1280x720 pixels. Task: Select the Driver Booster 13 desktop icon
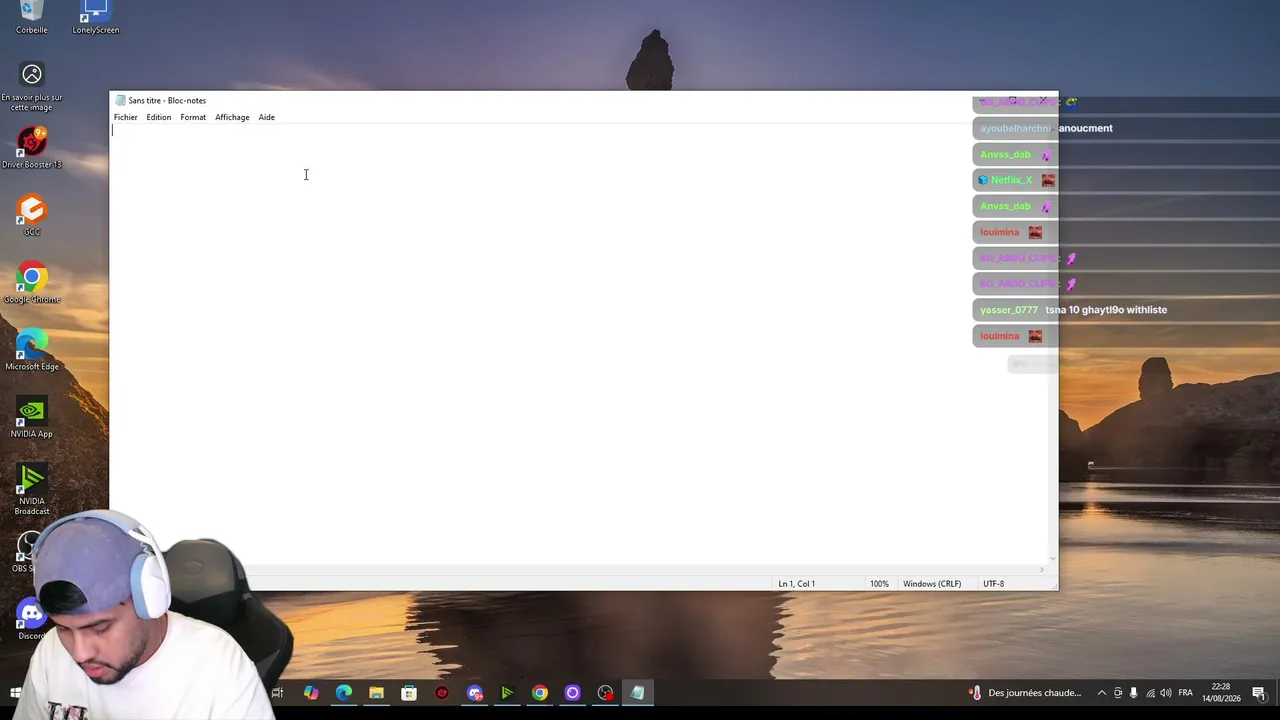click(32, 148)
